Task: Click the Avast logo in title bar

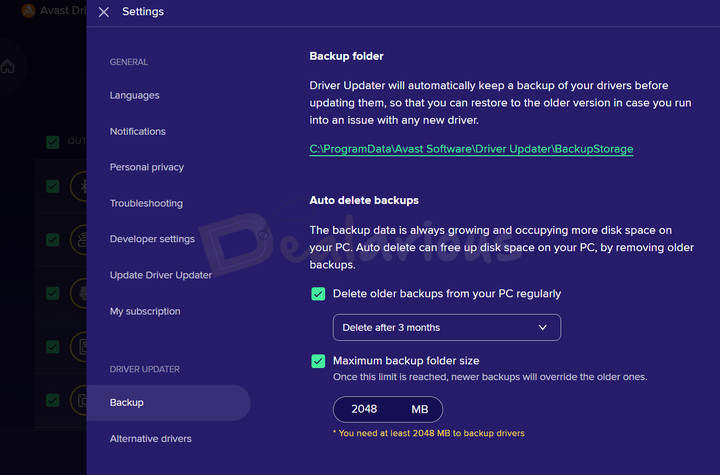Action: click(27, 12)
